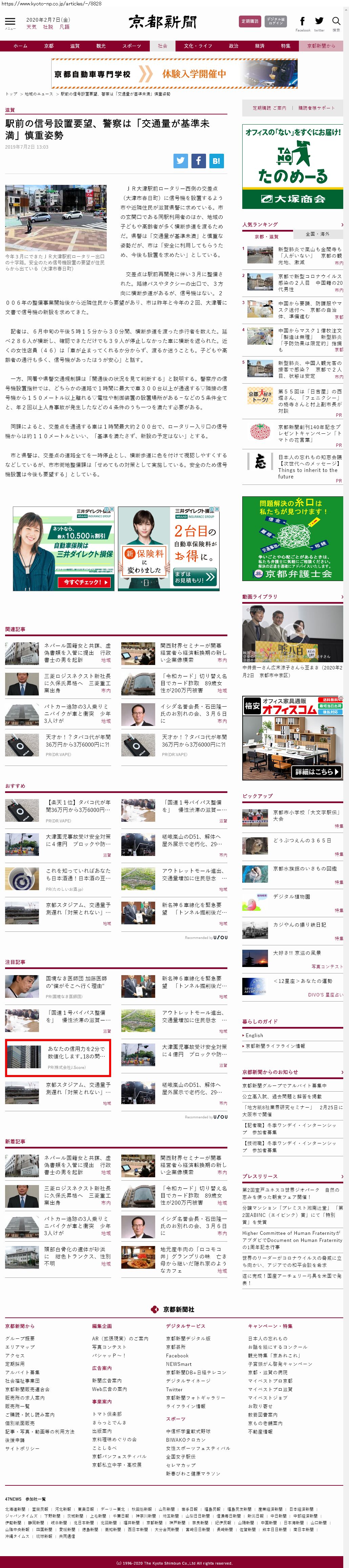Open 日本人の忘れもの footer campaign link
Viewport: 349px width, 1568px height.
coord(268,1338)
